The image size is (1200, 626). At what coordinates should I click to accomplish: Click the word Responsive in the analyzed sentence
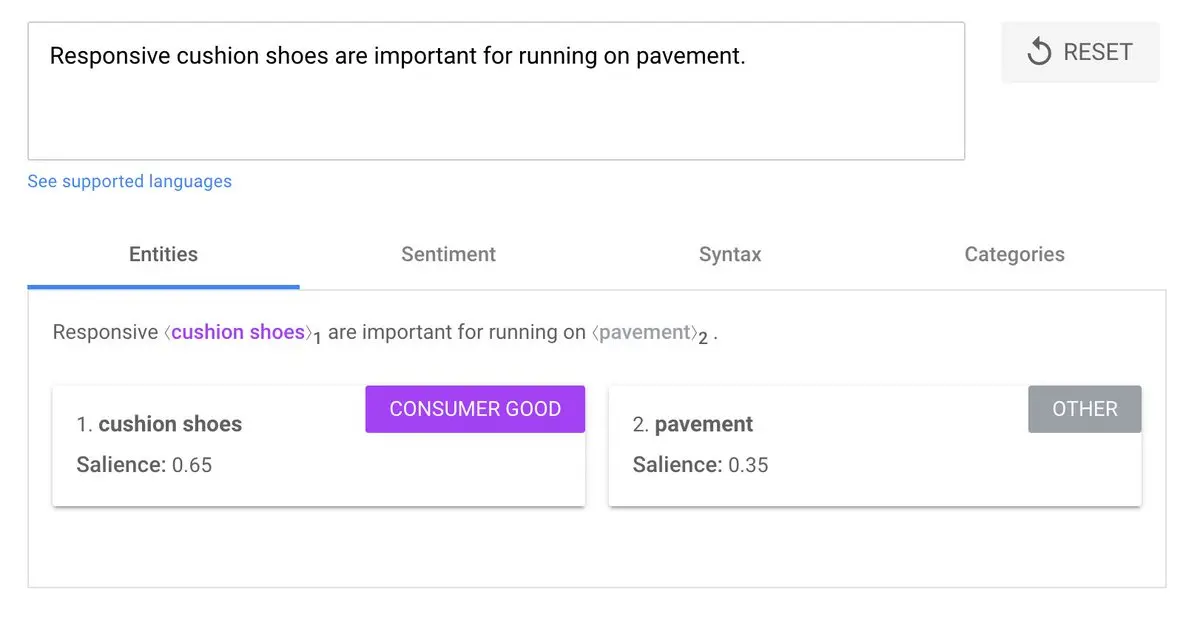[x=105, y=332]
